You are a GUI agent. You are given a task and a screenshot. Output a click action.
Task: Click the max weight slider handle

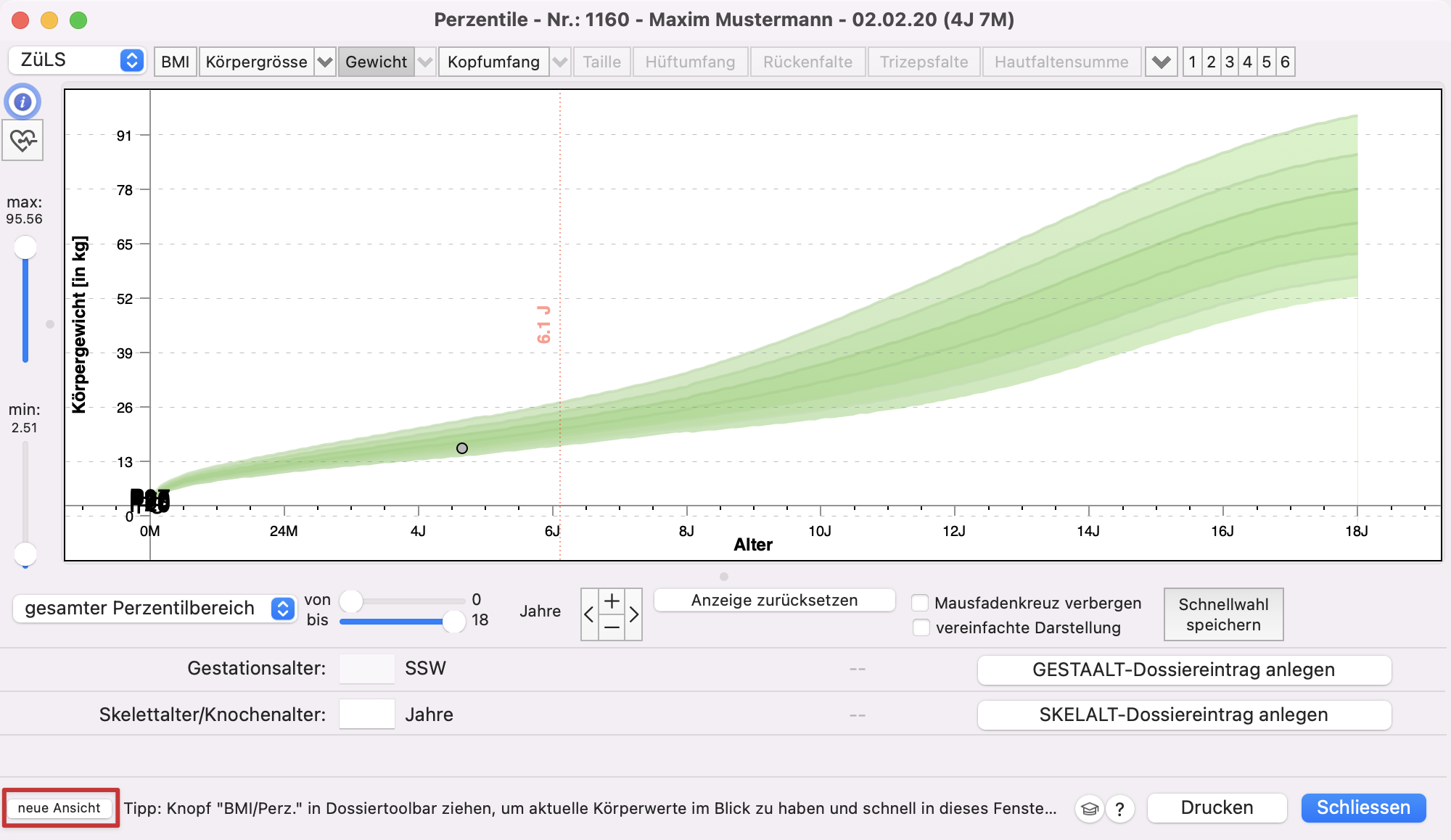(25, 247)
